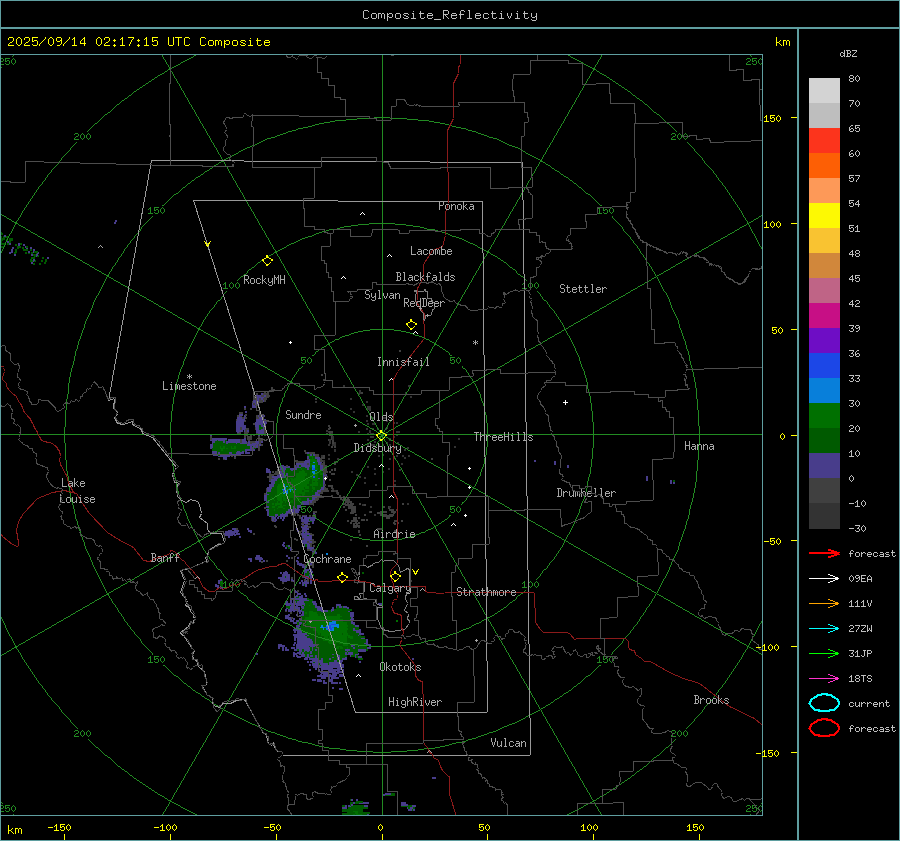Click the Airdrie label
The width and height of the screenshot is (900, 841).
pos(394,534)
